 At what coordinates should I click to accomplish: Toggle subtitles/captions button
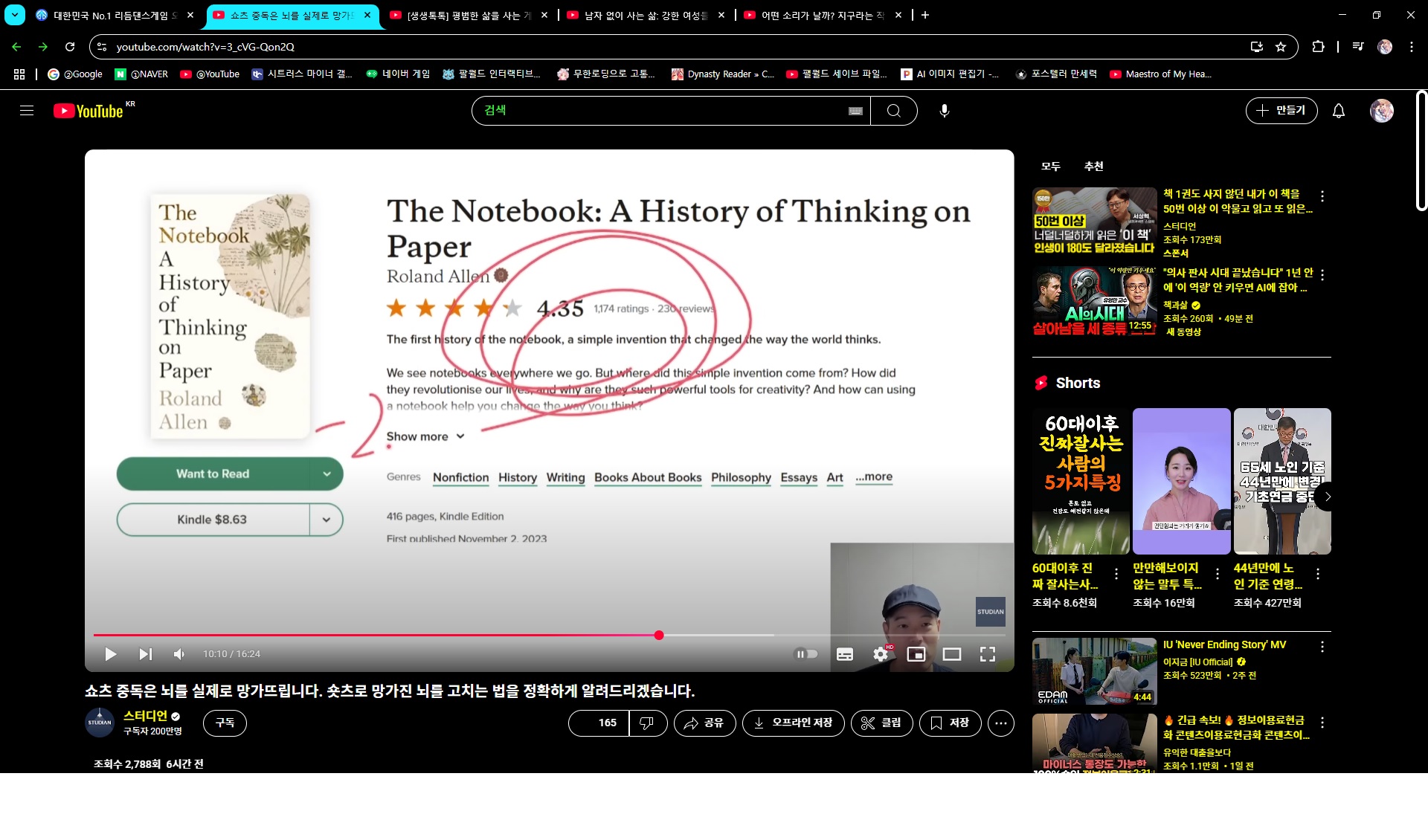[x=845, y=654]
